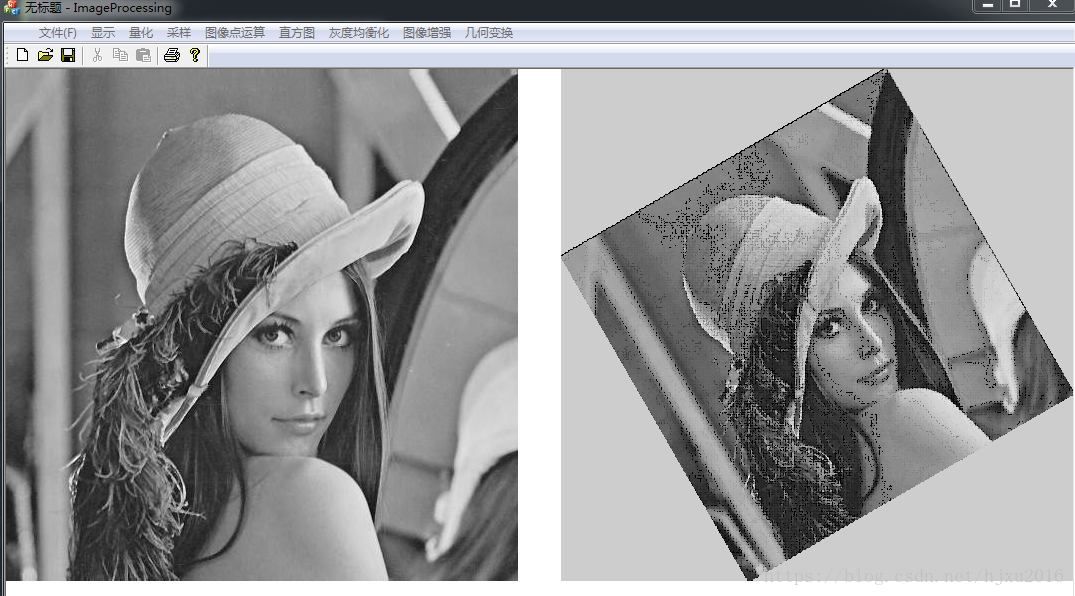The image size is (1075, 596).
Task: Open the 图像点运算 menu
Action: coord(234,33)
